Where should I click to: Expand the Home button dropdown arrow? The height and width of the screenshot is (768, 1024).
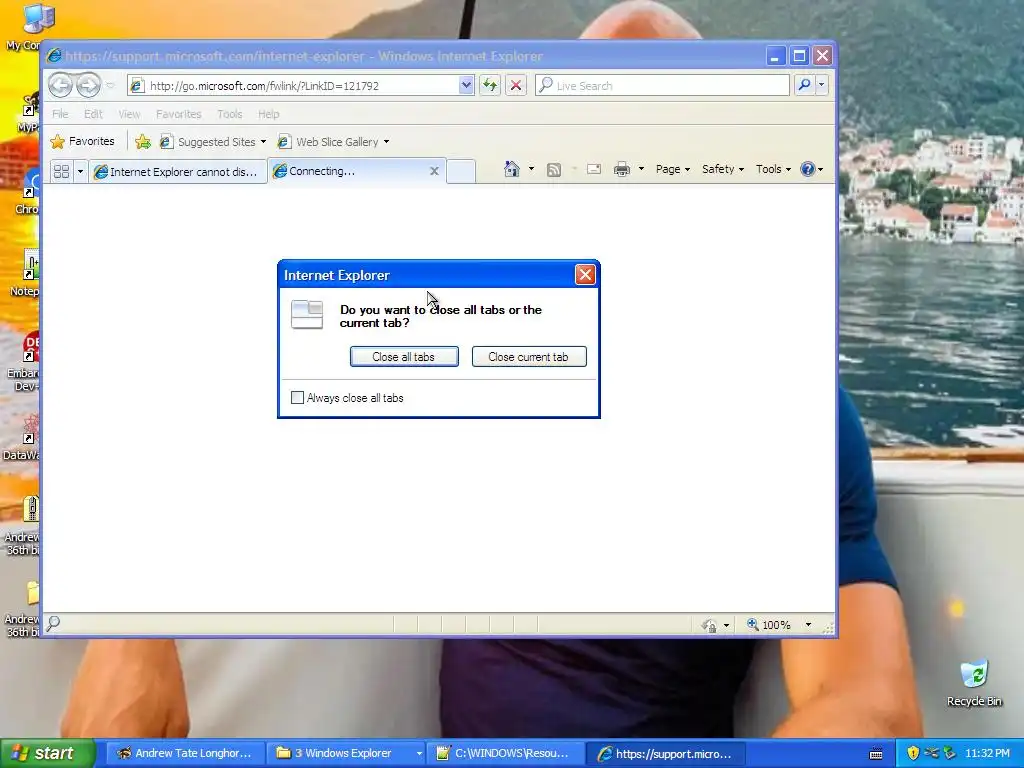[x=532, y=169]
